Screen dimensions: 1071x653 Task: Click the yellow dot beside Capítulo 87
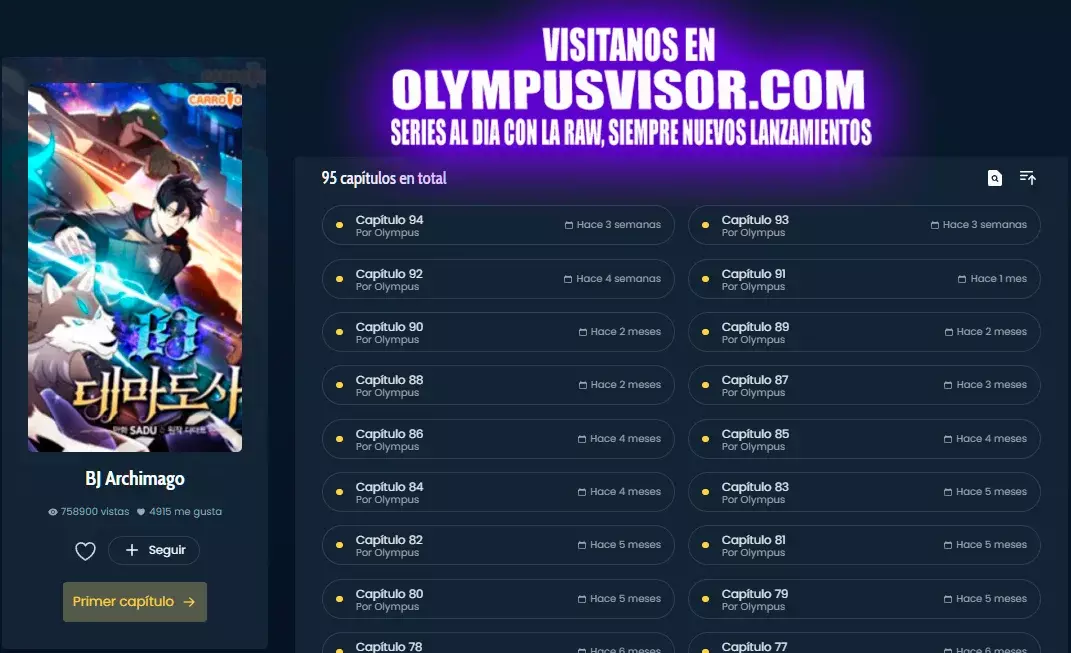tap(706, 385)
